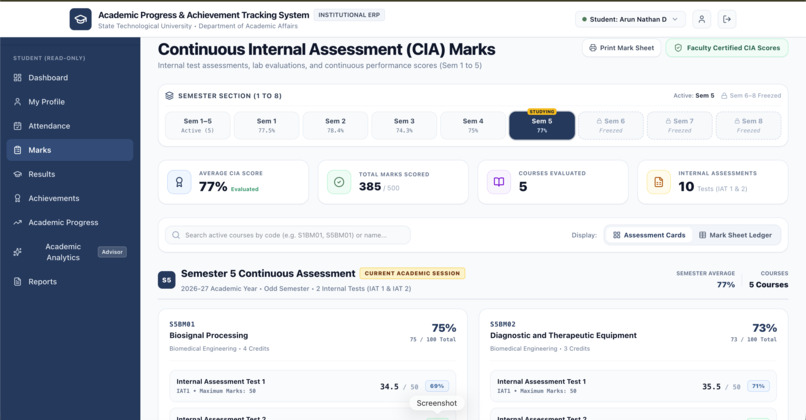Open Reports section
Screen dimensions: 806x420
(70, 282)
